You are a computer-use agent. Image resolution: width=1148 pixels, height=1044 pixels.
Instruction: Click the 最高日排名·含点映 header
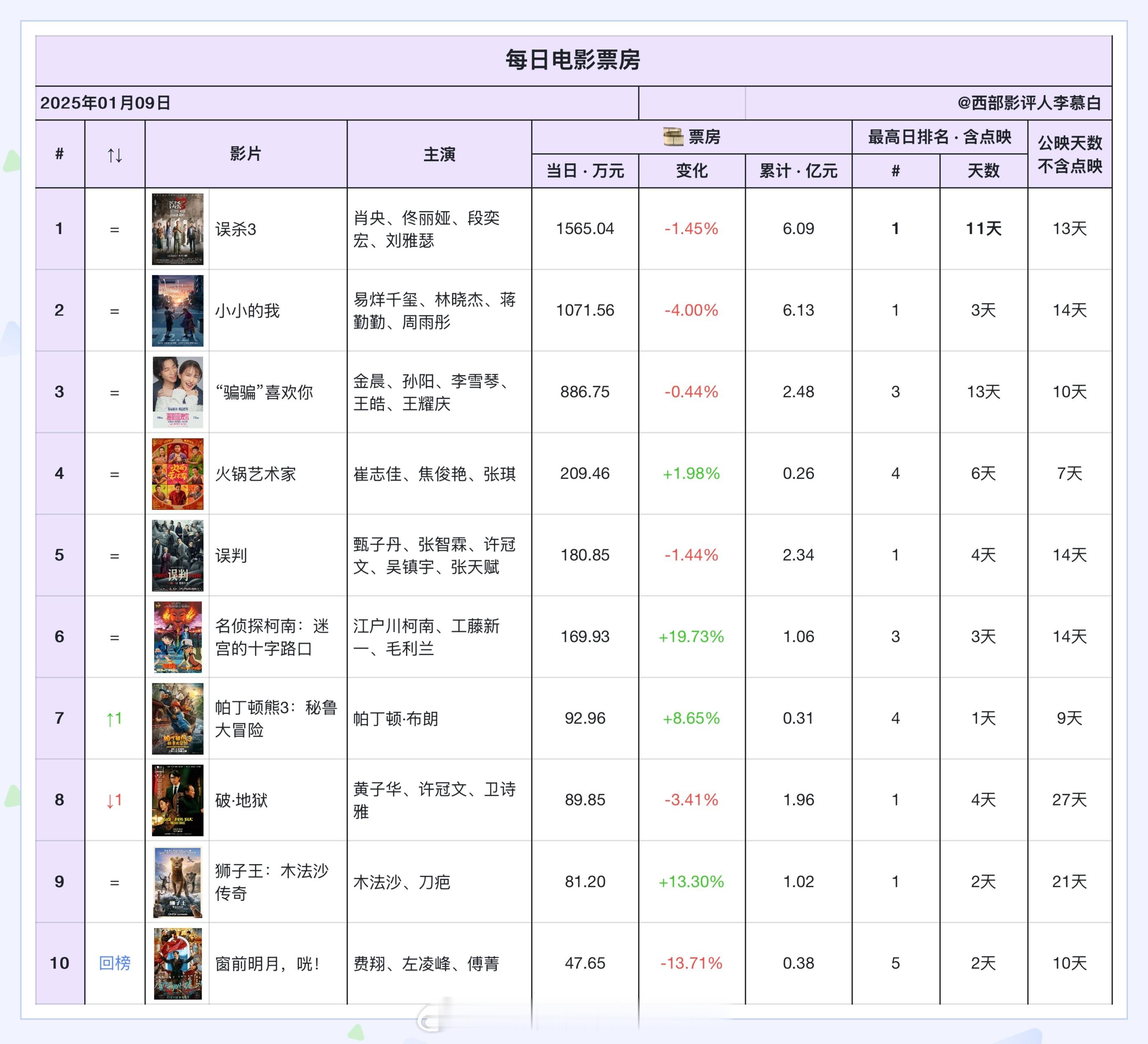(x=940, y=136)
